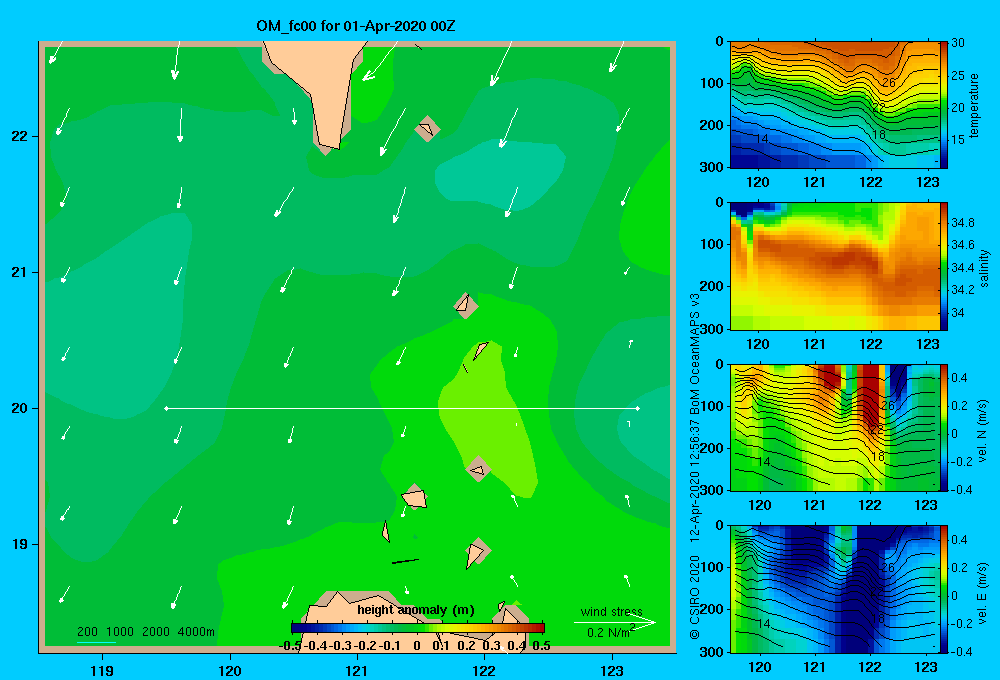Click longitude label 120 below main map
Screen dimensions: 1000x680
pyautogui.click(x=230, y=670)
